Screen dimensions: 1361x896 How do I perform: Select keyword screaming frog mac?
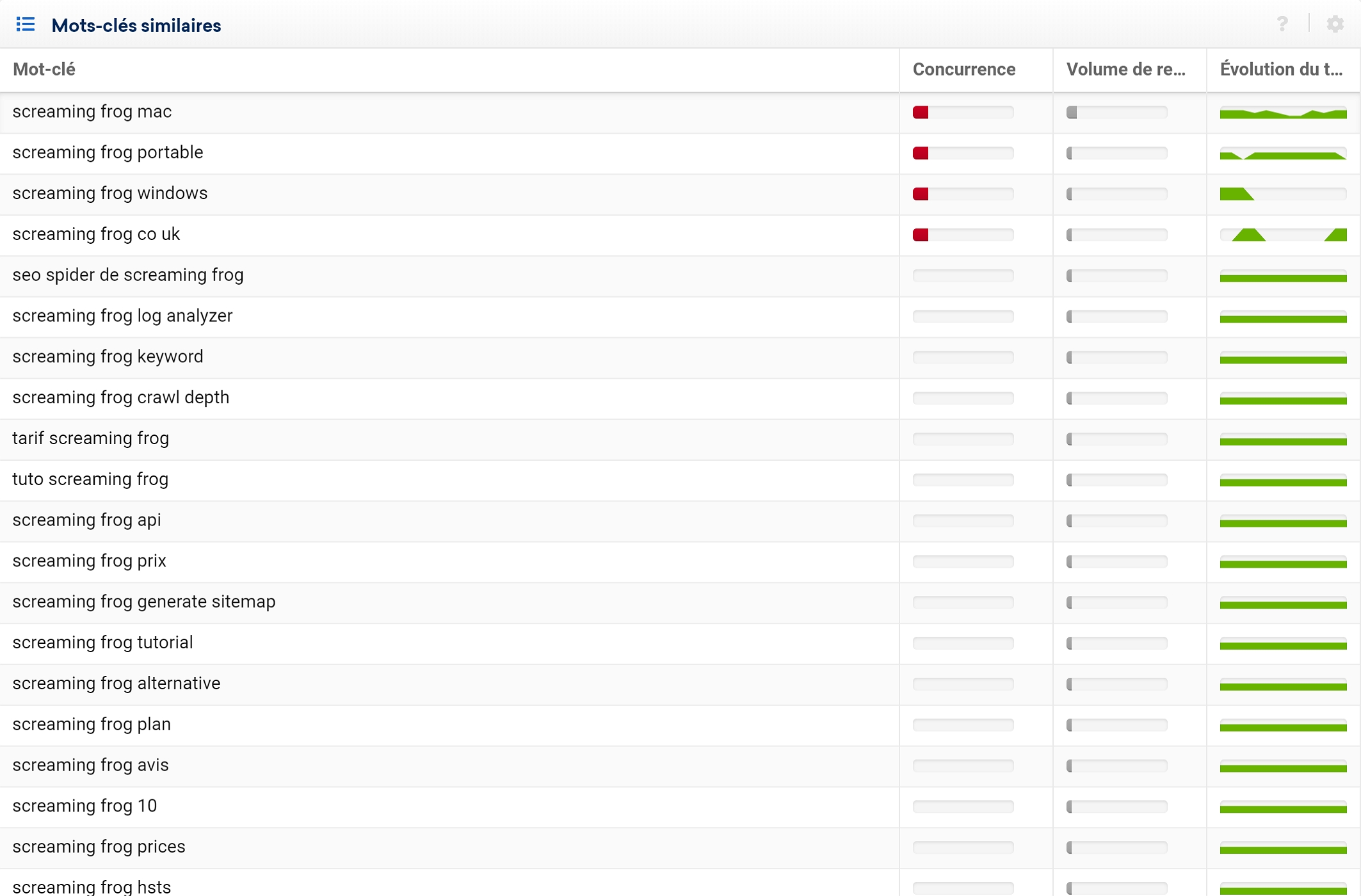(x=92, y=111)
